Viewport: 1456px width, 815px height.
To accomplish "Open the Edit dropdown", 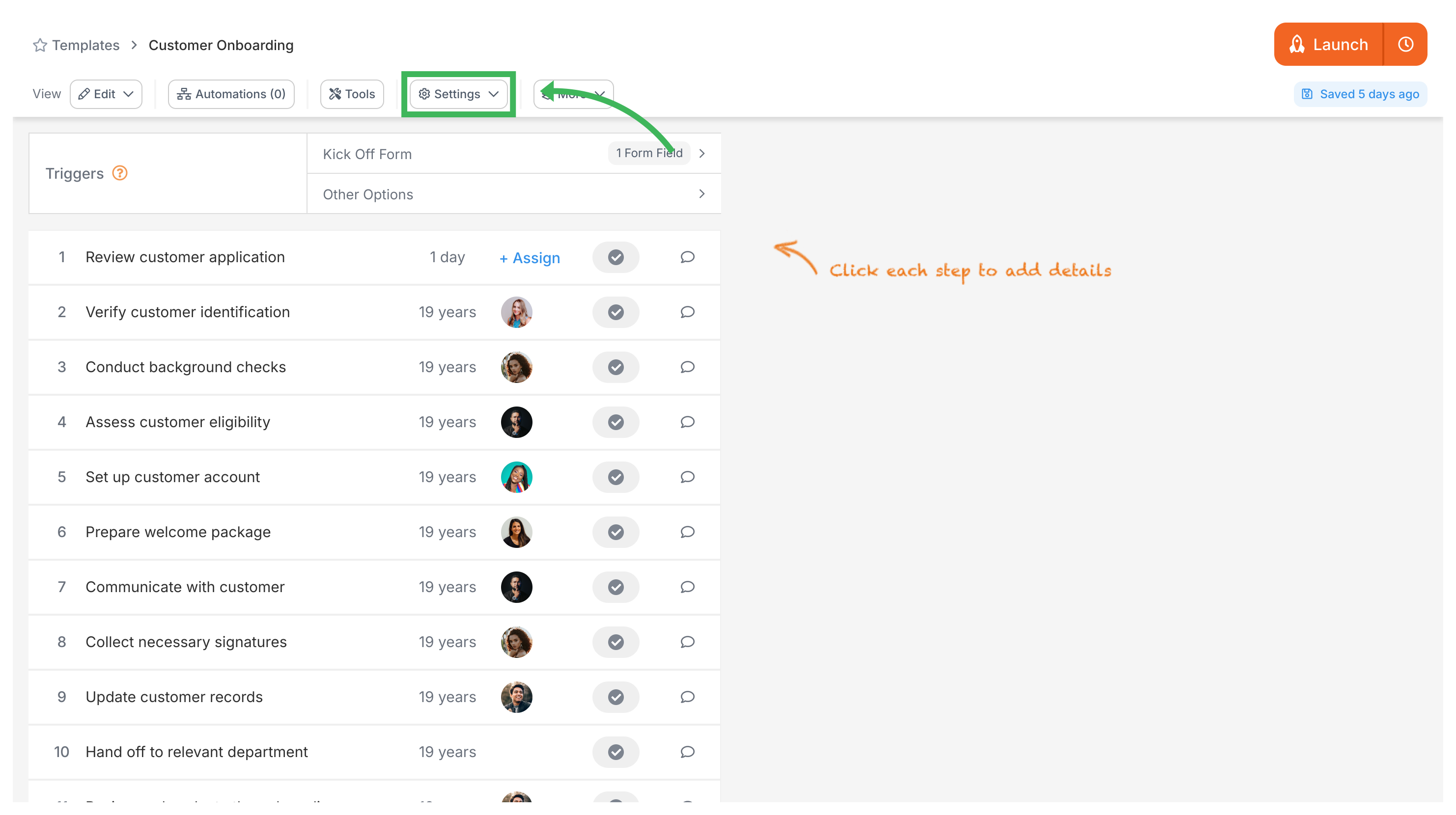I will point(106,94).
